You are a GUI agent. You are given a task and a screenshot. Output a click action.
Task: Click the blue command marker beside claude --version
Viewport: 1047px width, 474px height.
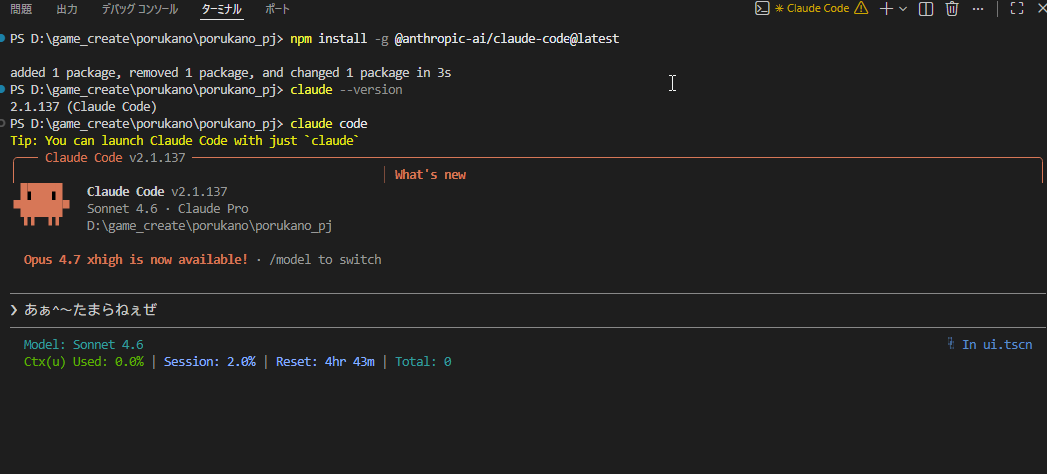click(x=4, y=89)
